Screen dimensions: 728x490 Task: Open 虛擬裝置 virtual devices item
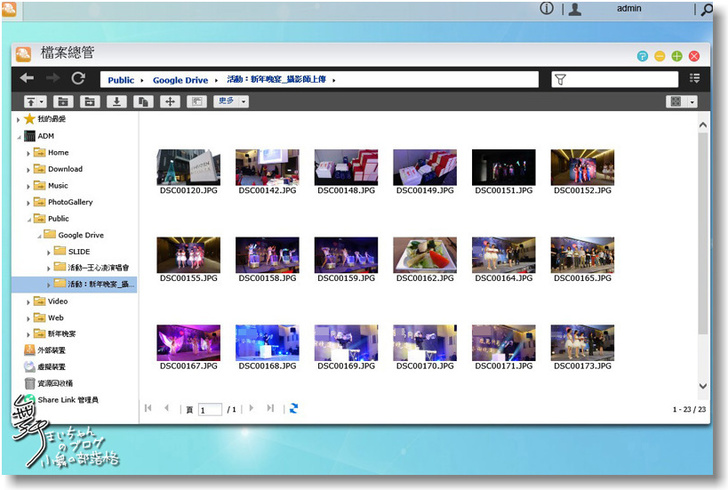pyautogui.click(x=51, y=366)
